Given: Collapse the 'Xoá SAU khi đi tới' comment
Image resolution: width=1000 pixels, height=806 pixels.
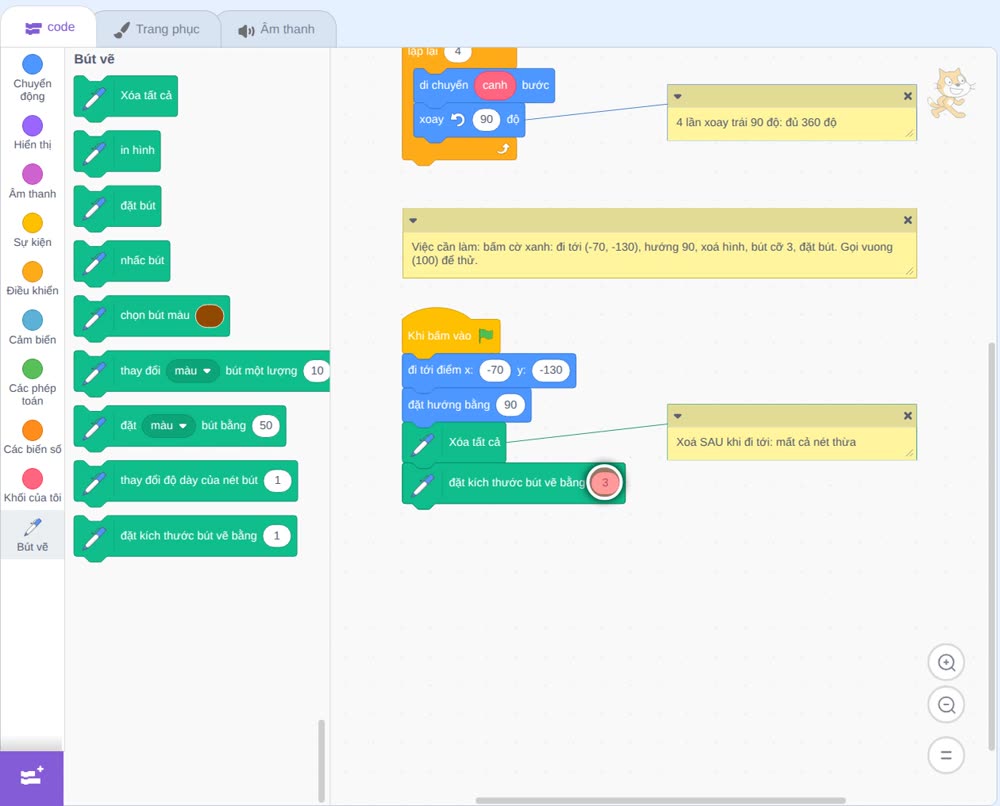Looking at the screenshot, I should pyautogui.click(x=678, y=416).
